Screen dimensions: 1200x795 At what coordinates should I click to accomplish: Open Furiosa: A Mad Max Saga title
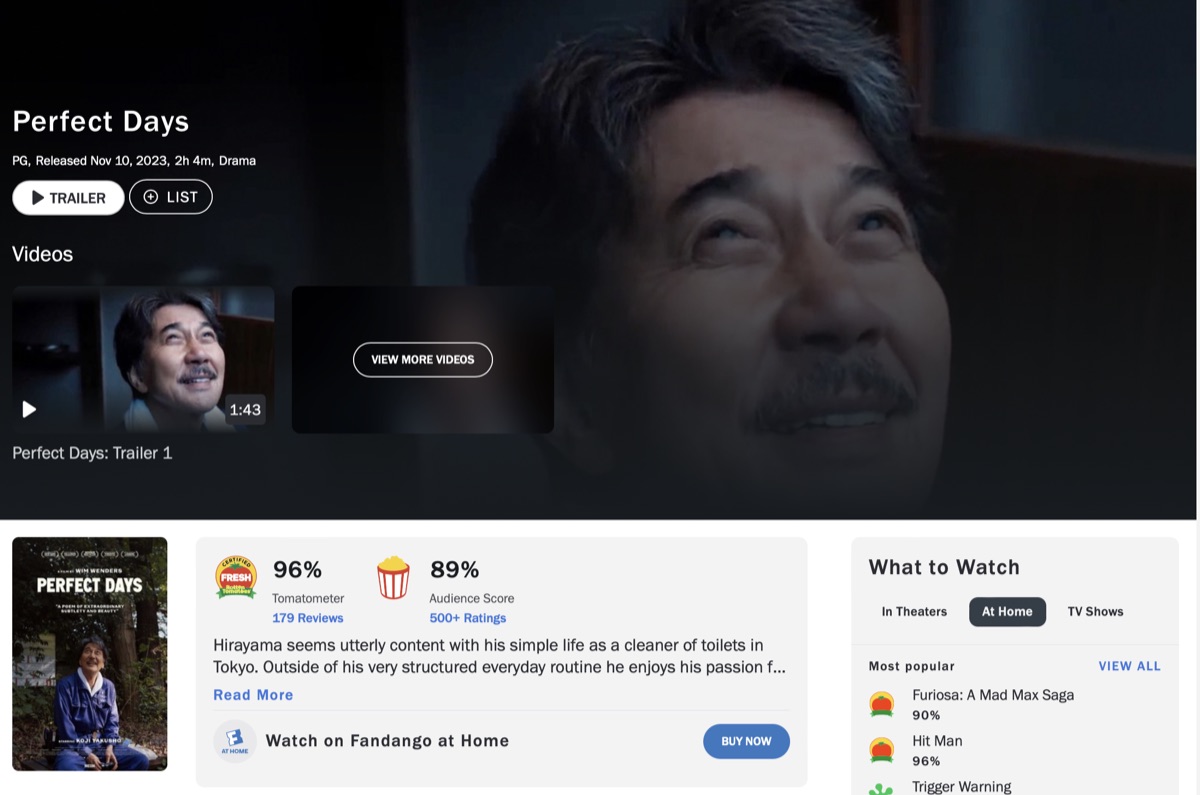click(993, 695)
